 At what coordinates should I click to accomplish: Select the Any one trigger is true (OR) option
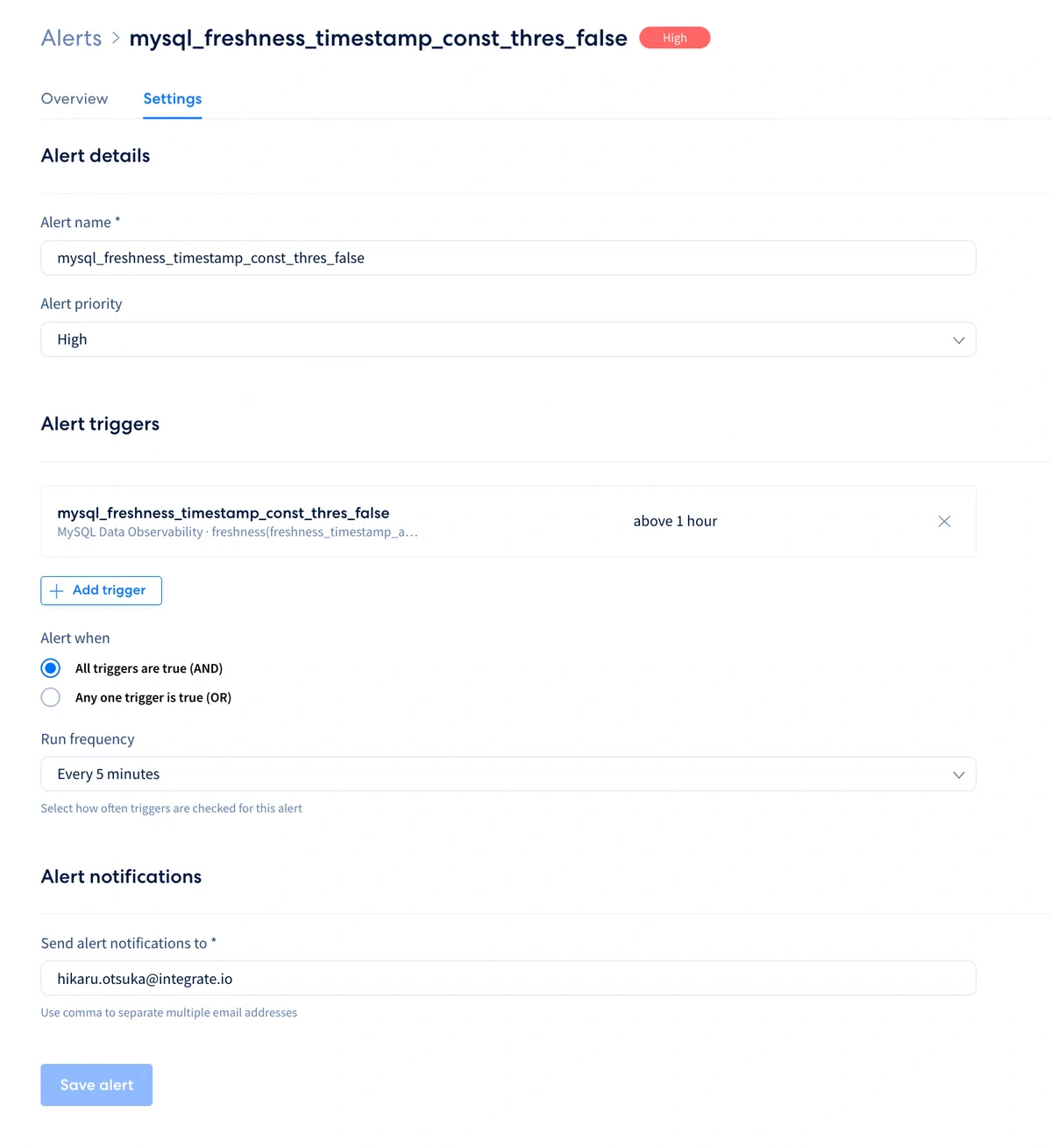pyautogui.click(x=50, y=697)
